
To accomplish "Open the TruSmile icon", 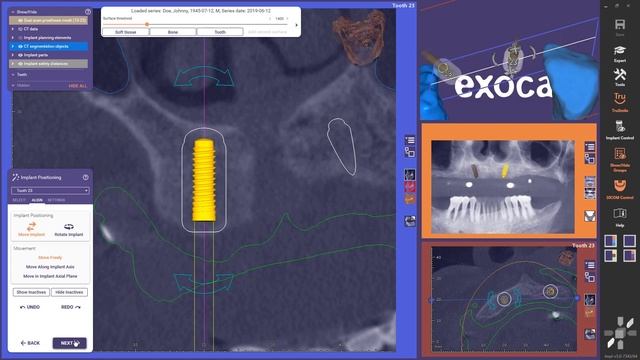I will pos(620,99).
